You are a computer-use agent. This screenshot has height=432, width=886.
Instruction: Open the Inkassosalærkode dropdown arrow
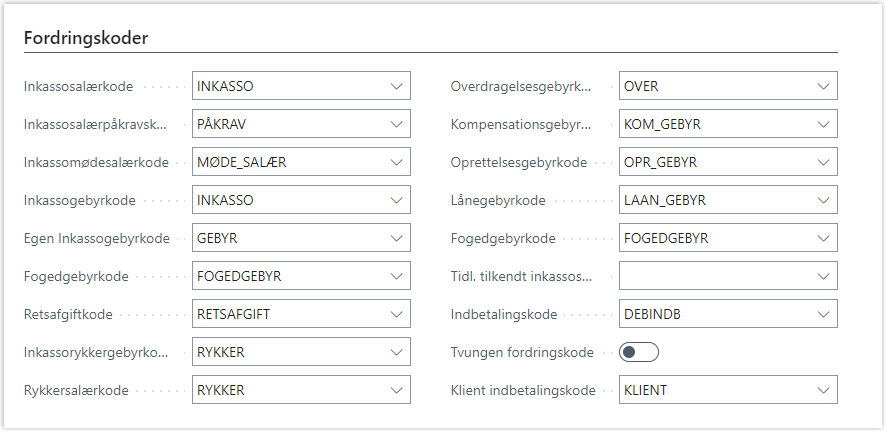tap(396, 86)
